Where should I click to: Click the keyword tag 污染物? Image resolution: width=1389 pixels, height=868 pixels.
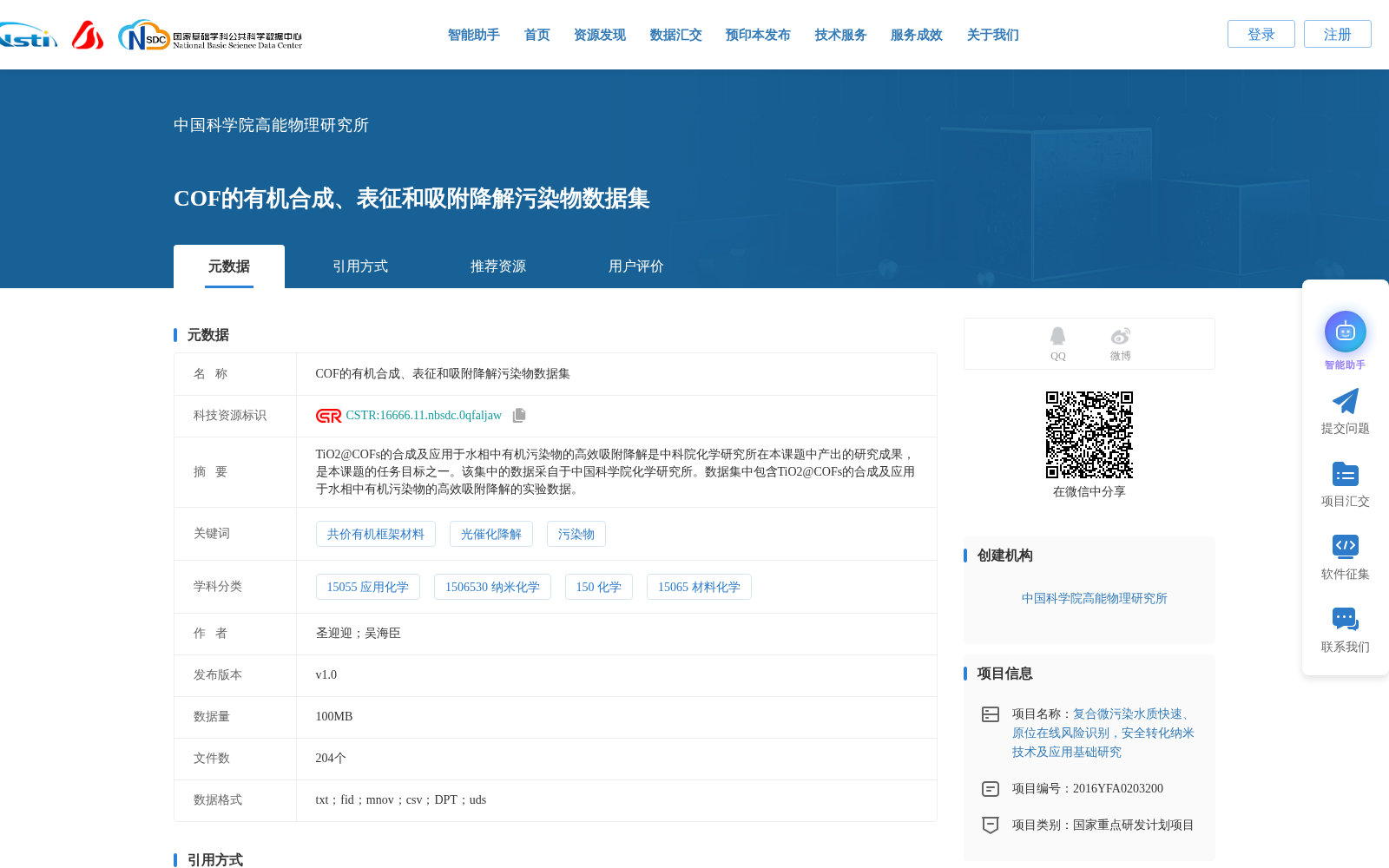tap(576, 534)
